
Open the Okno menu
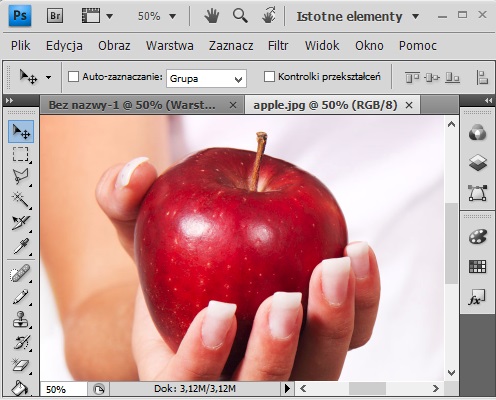(x=369, y=46)
